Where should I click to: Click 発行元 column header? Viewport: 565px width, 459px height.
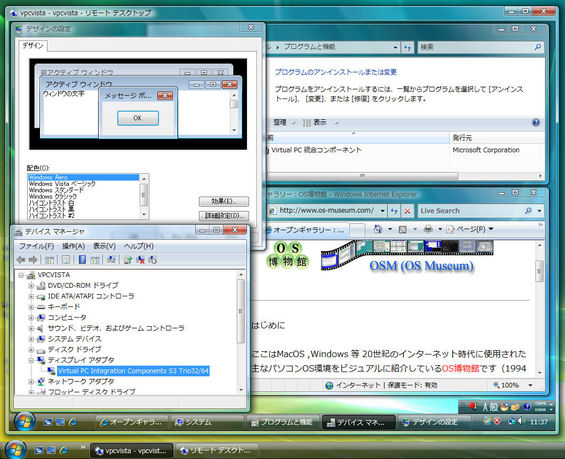pos(497,138)
